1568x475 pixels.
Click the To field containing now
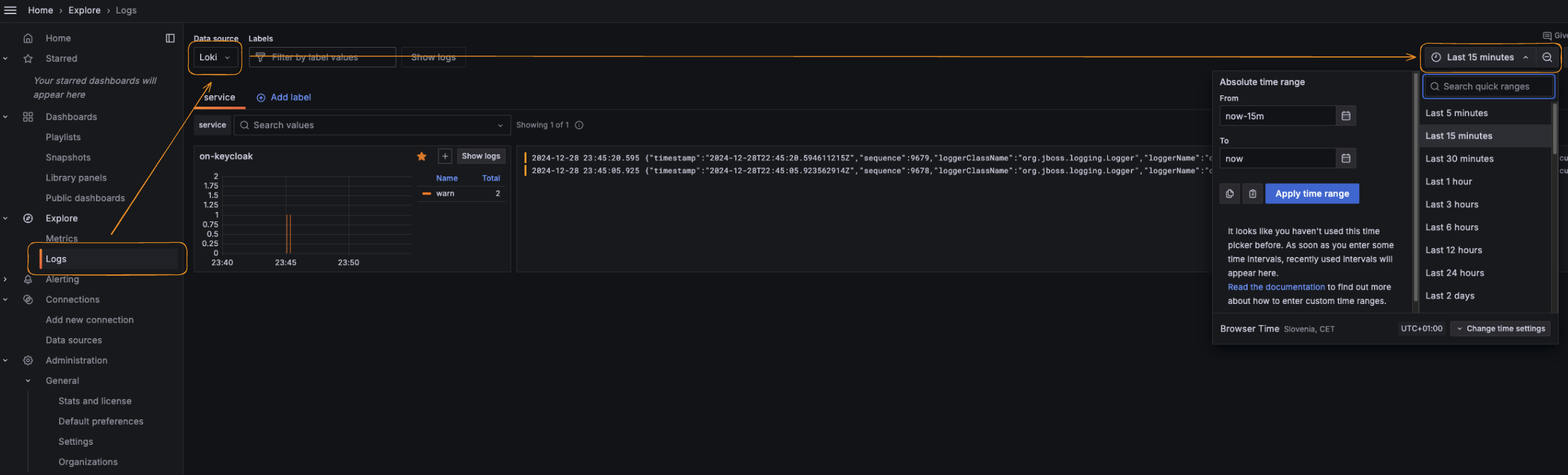[x=1277, y=158]
